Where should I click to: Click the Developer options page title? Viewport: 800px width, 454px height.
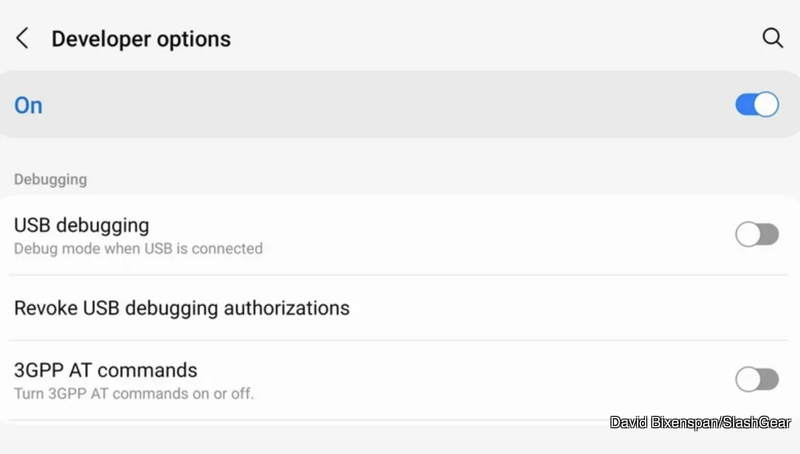(x=141, y=39)
